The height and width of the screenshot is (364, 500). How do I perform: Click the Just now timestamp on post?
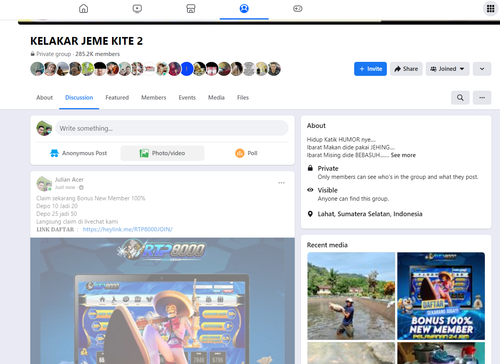coord(65,187)
